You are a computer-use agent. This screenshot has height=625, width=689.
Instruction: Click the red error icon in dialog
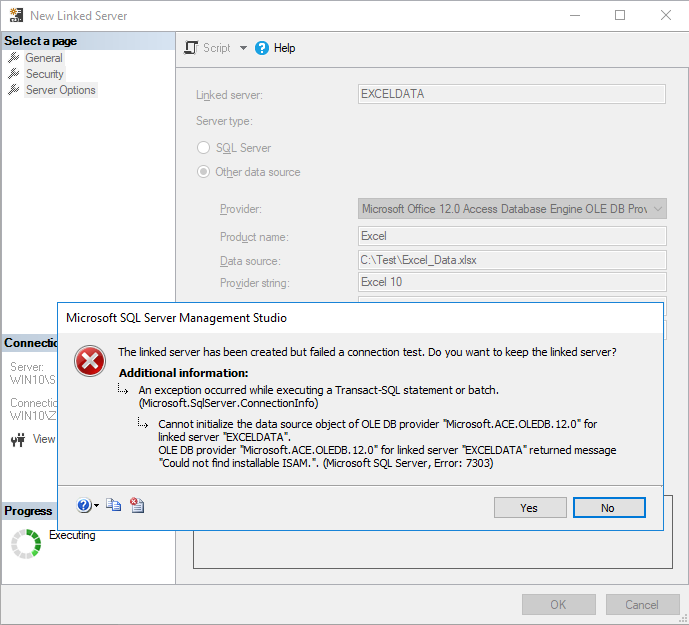(90, 361)
